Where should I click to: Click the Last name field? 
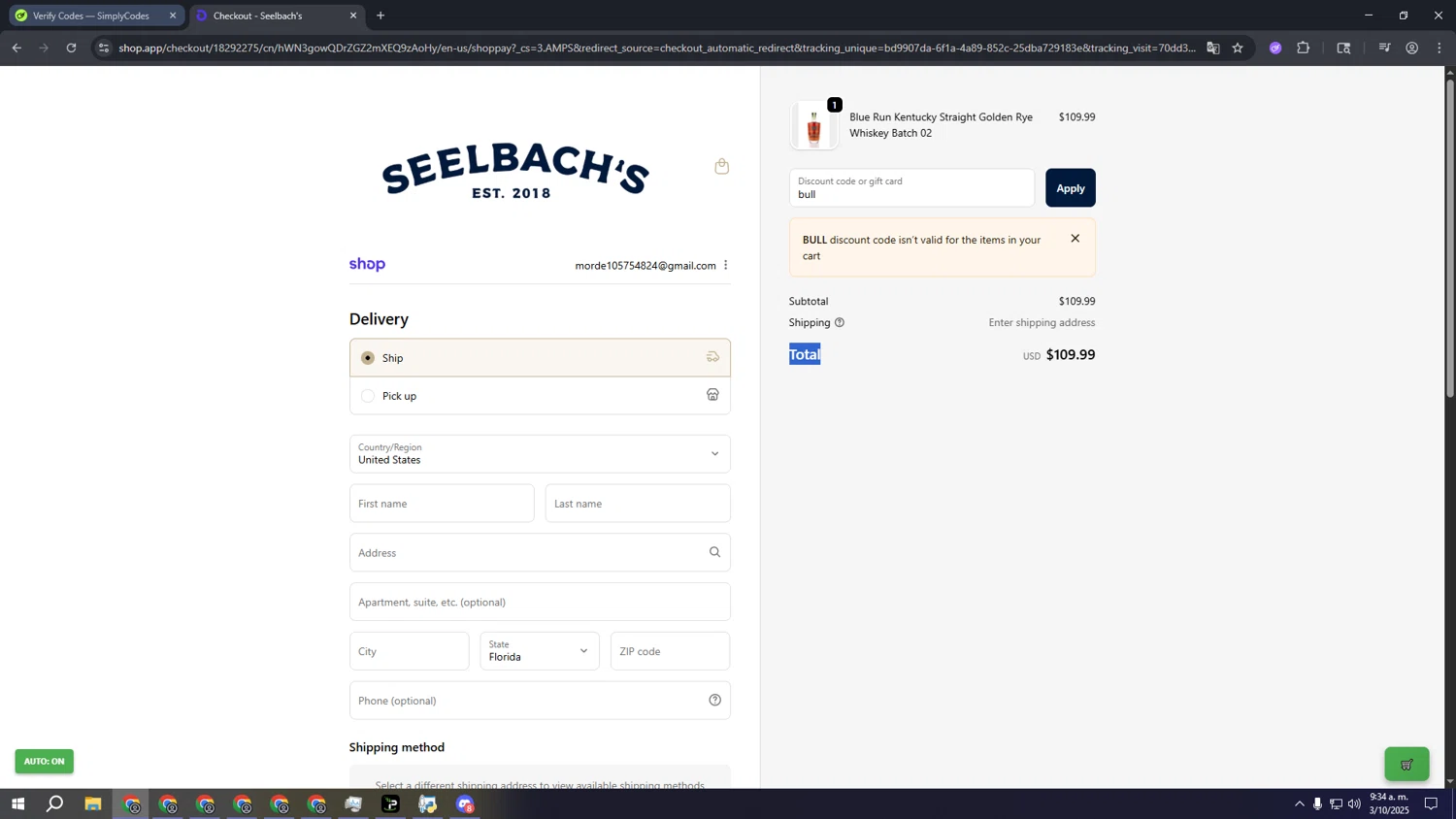[638, 504]
